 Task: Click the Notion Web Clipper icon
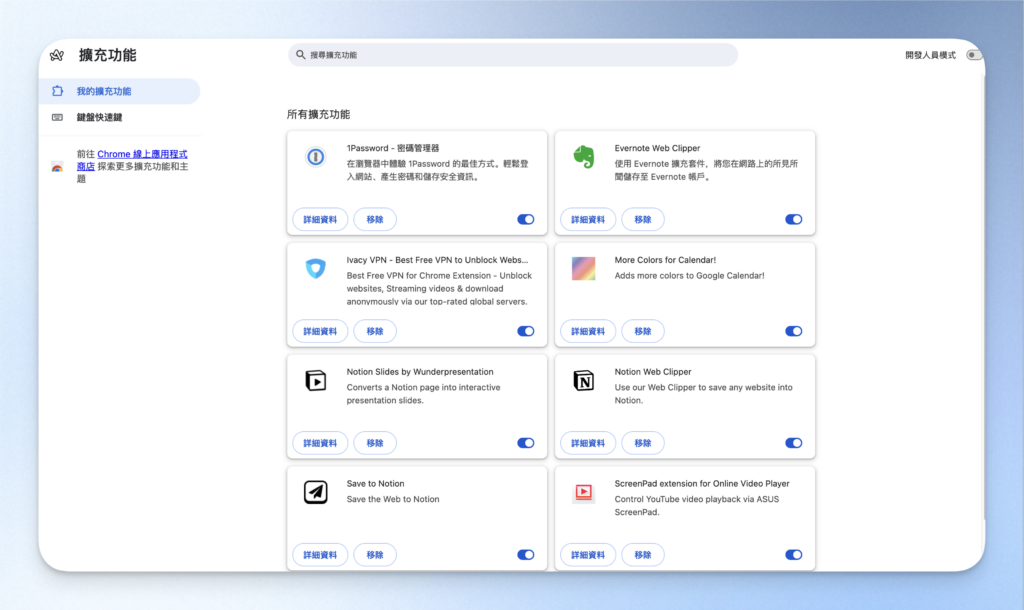(x=584, y=380)
